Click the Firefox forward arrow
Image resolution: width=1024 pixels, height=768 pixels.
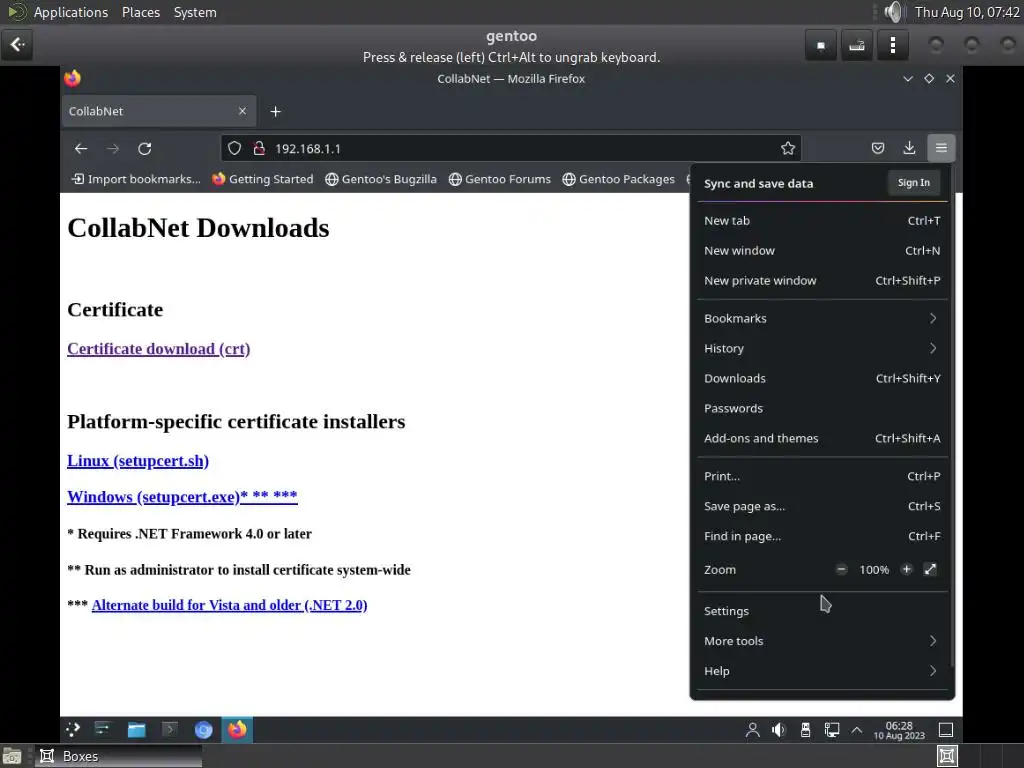(113, 149)
